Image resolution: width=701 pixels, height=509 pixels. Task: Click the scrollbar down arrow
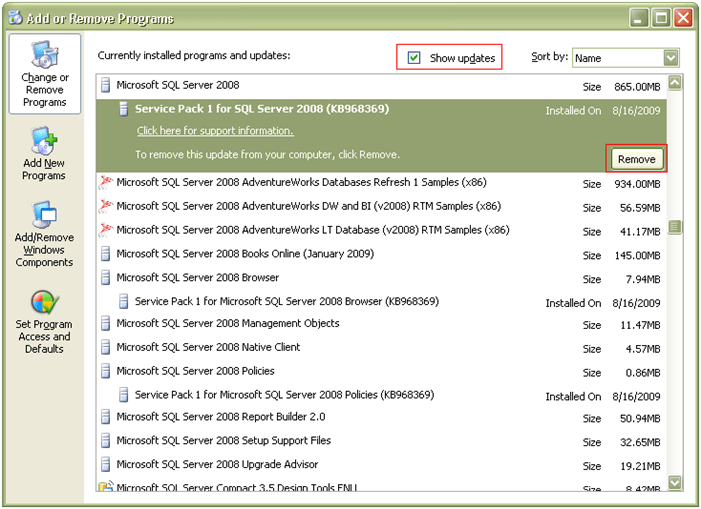tap(674, 482)
